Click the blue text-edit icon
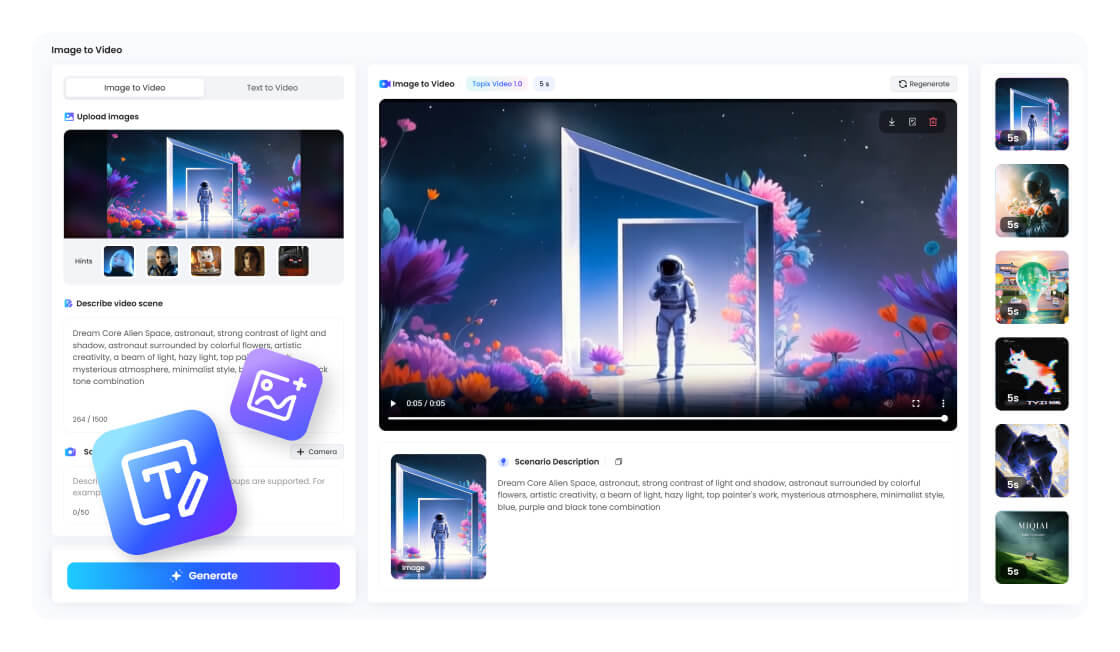Image resolution: width=1120 pixels, height=652 pixels. point(165,482)
